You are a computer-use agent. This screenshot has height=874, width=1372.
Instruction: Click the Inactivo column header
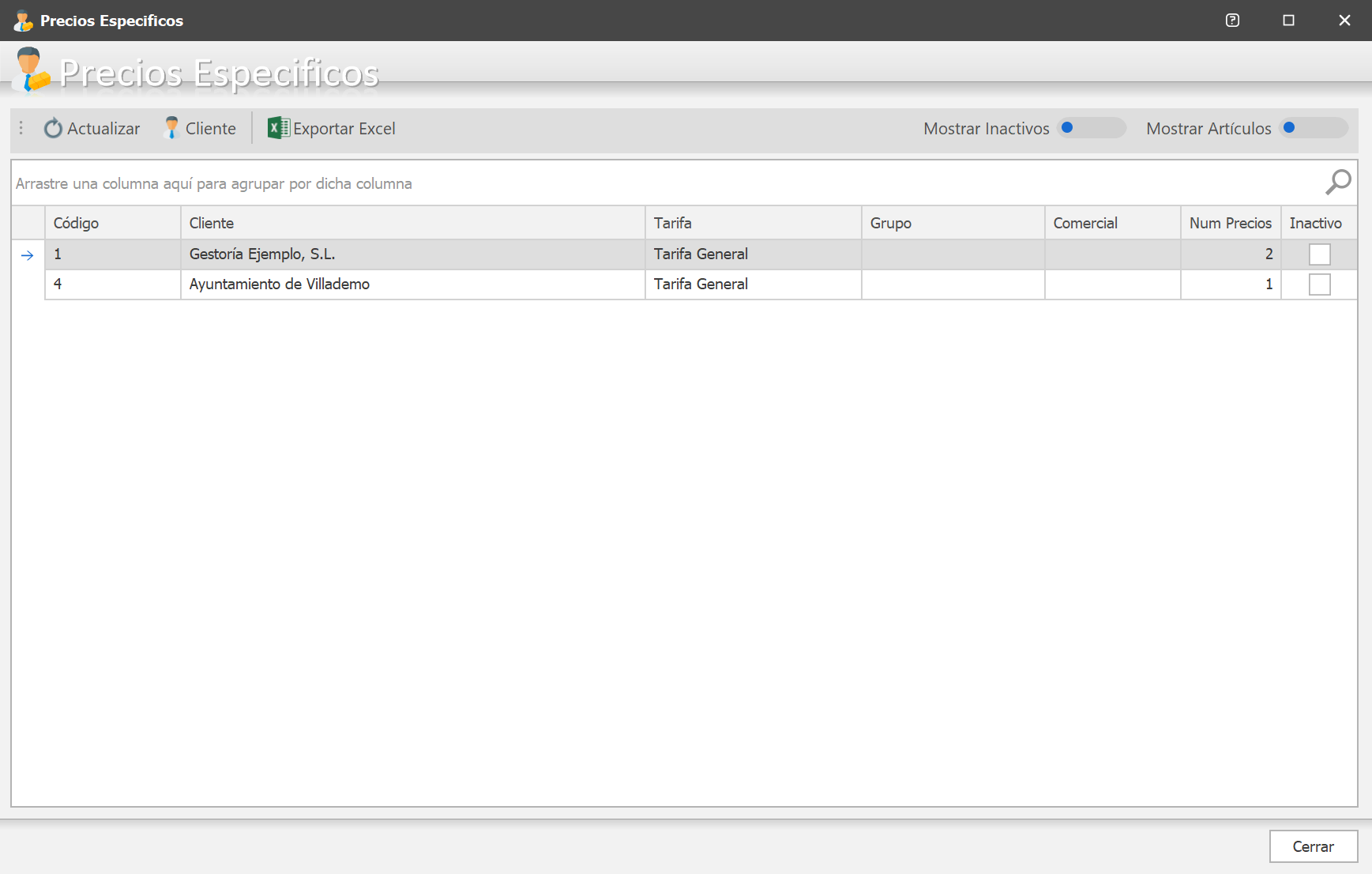click(1319, 223)
